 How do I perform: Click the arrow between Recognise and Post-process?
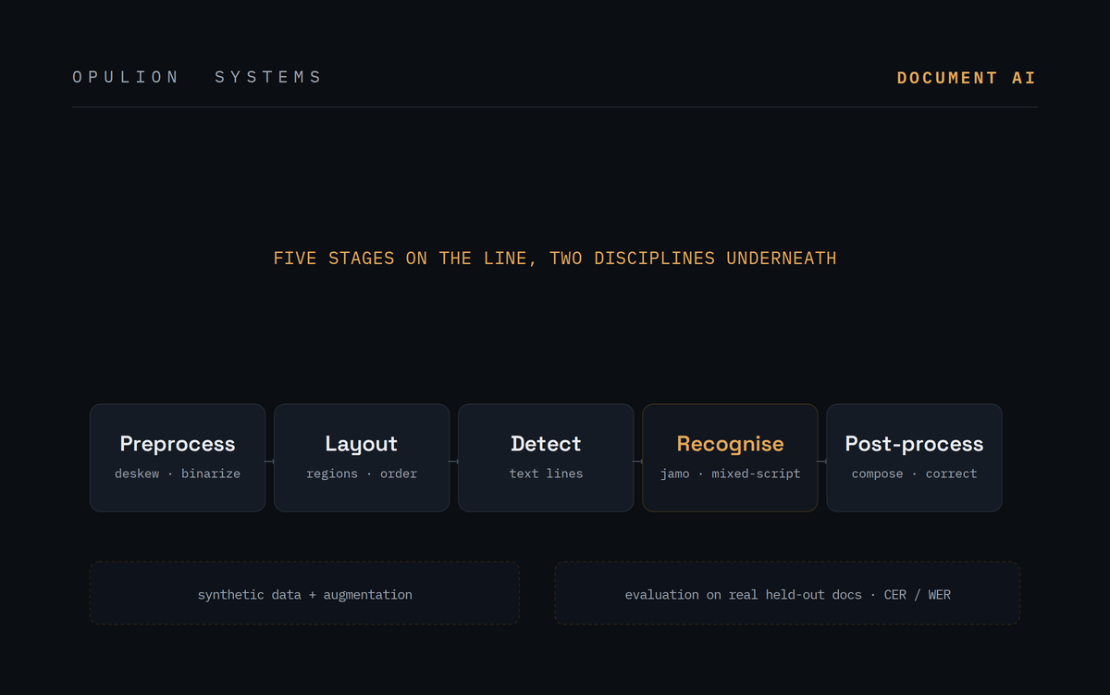tap(822, 461)
